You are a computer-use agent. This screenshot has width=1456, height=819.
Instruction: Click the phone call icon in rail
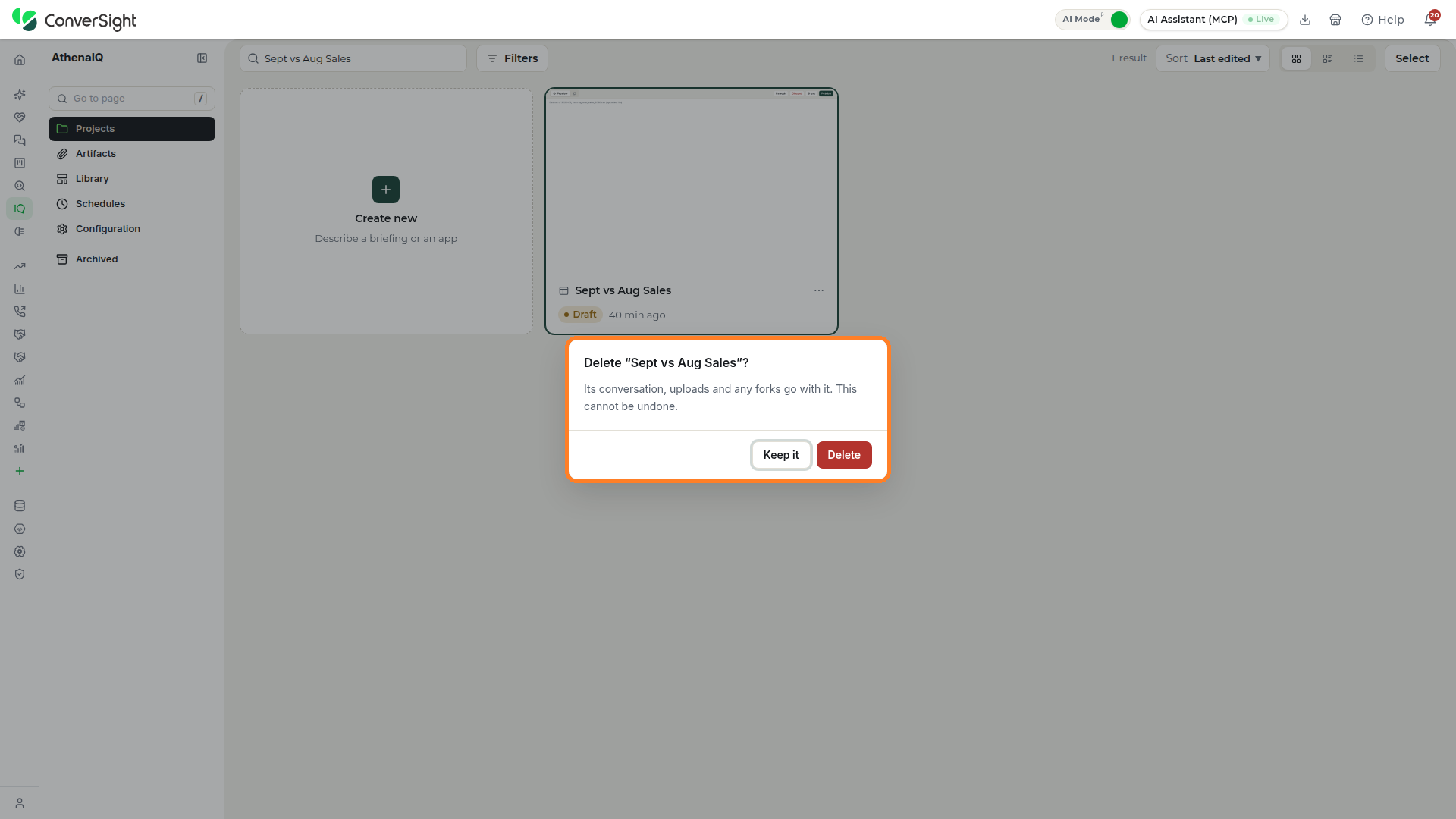pyautogui.click(x=20, y=312)
